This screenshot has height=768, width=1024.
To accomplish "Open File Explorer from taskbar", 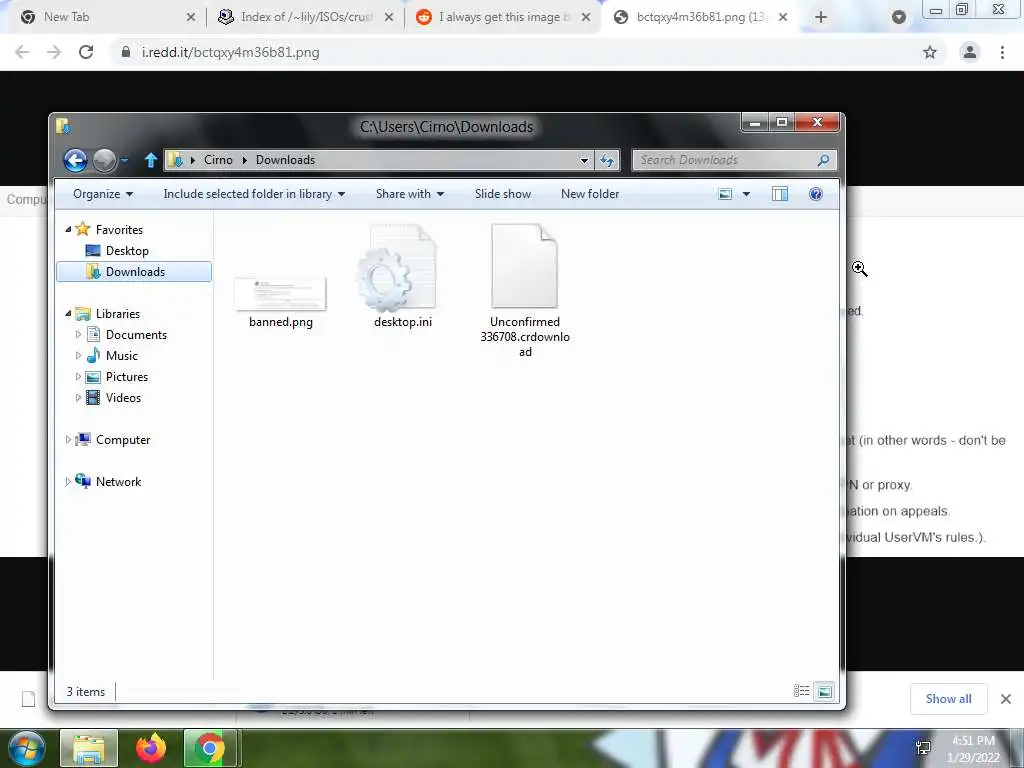I will (x=89, y=748).
